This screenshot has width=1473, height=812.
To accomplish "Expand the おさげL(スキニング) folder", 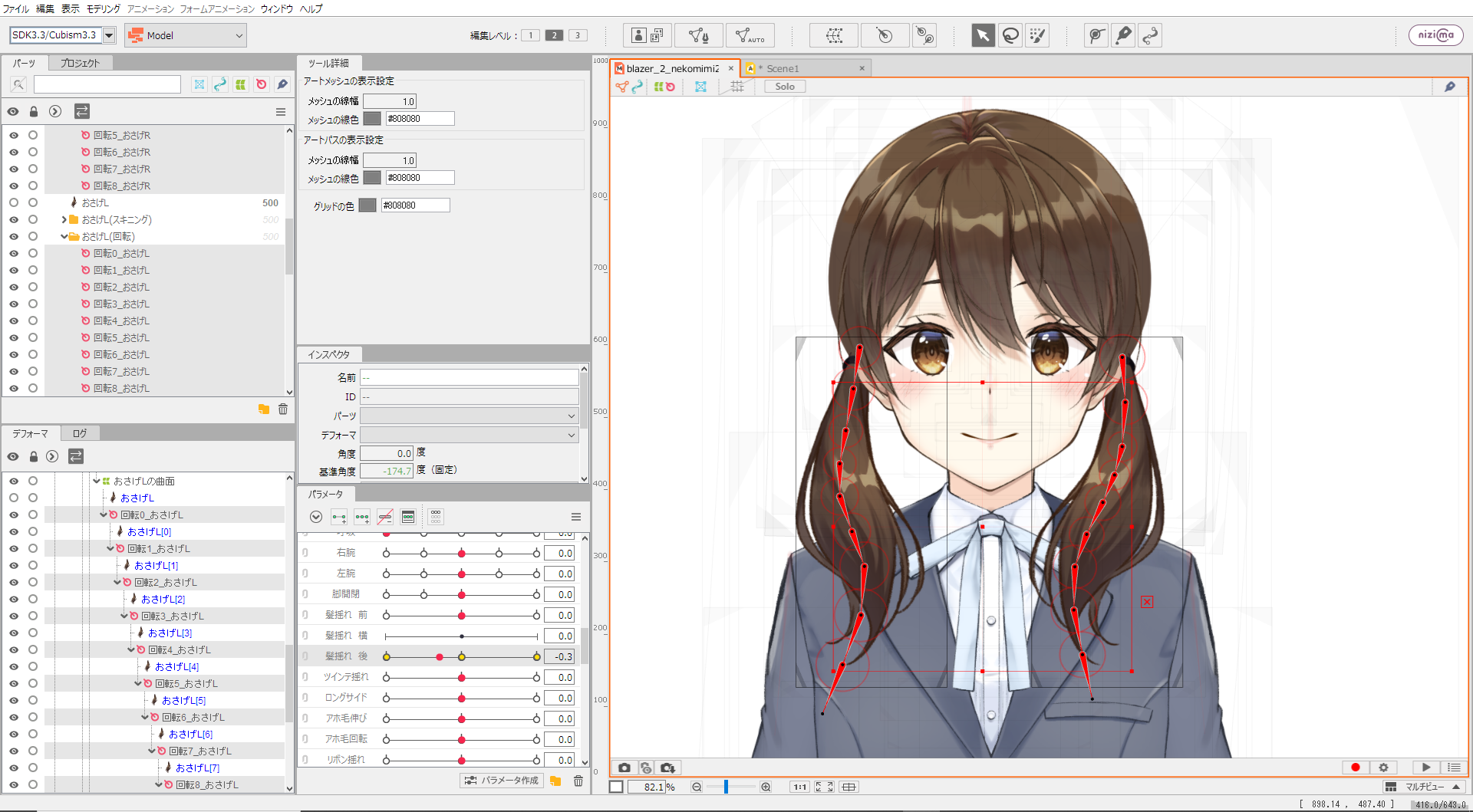I will point(64,219).
